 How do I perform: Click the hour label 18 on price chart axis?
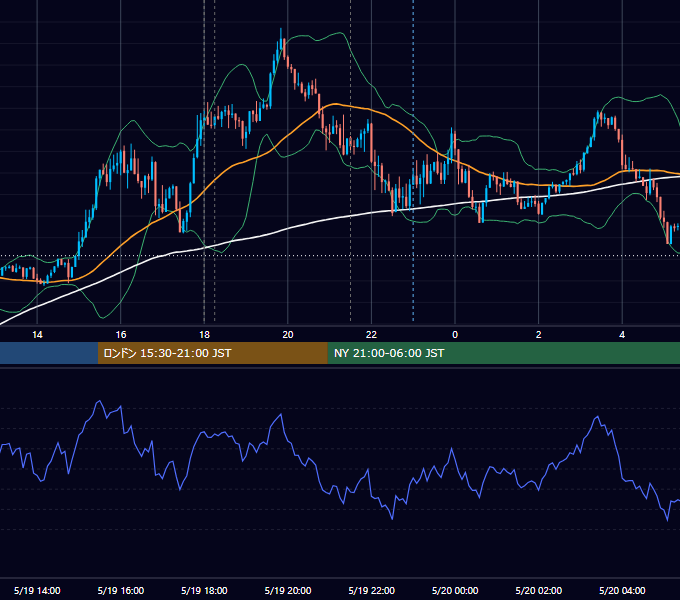pos(204,335)
